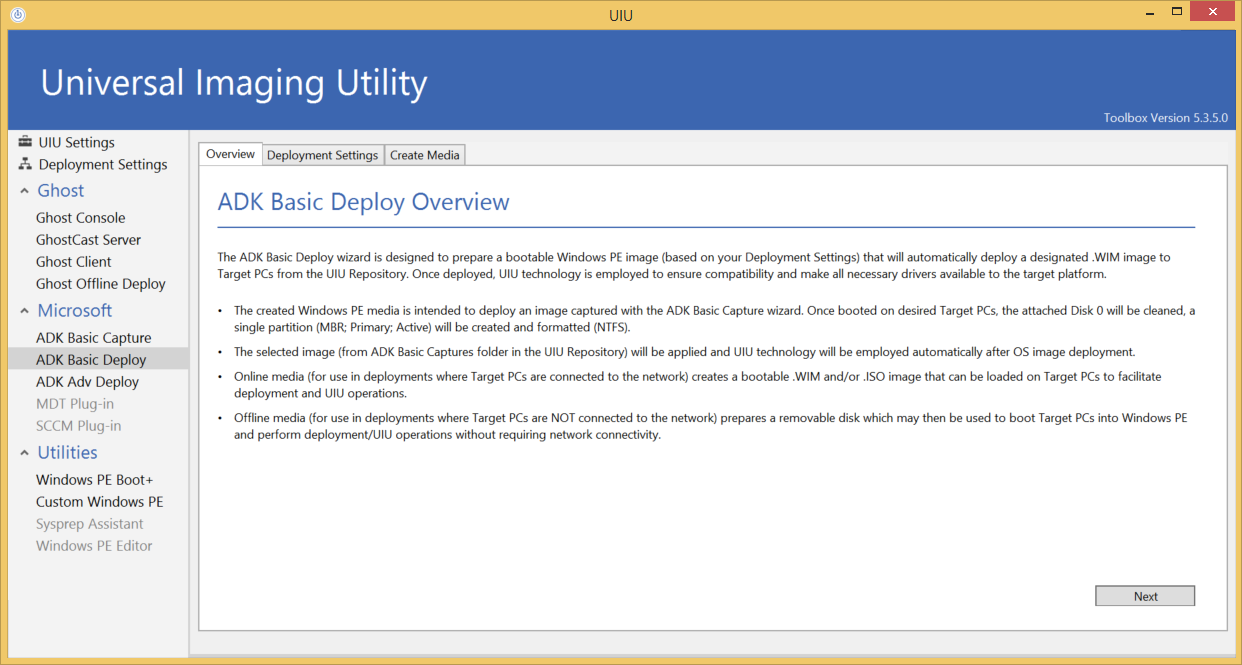Open GhostCast Server
1242x665 pixels.
(x=89, y=239)
